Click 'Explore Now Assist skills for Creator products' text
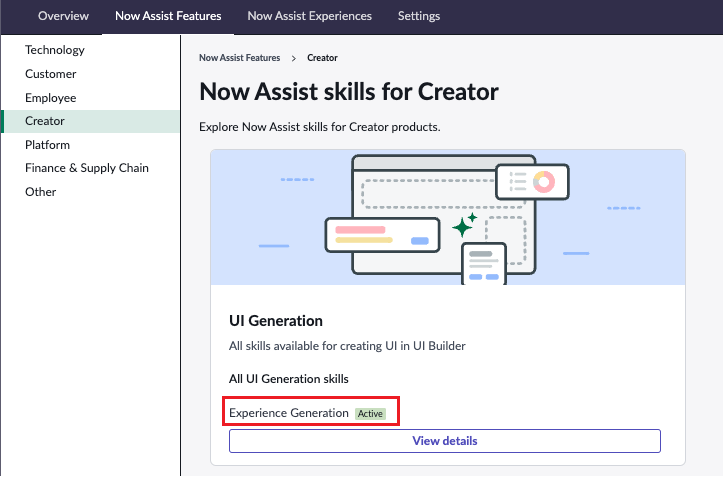This screenshot has height=477, width=723. point(320,127)
